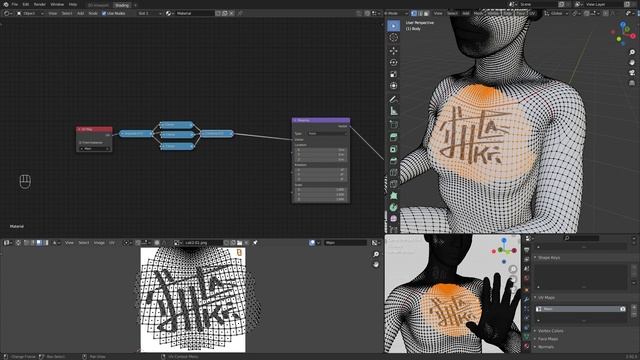Select the Measure ruler tool
The height and width of the screenshot is (360, 640).
393,111
